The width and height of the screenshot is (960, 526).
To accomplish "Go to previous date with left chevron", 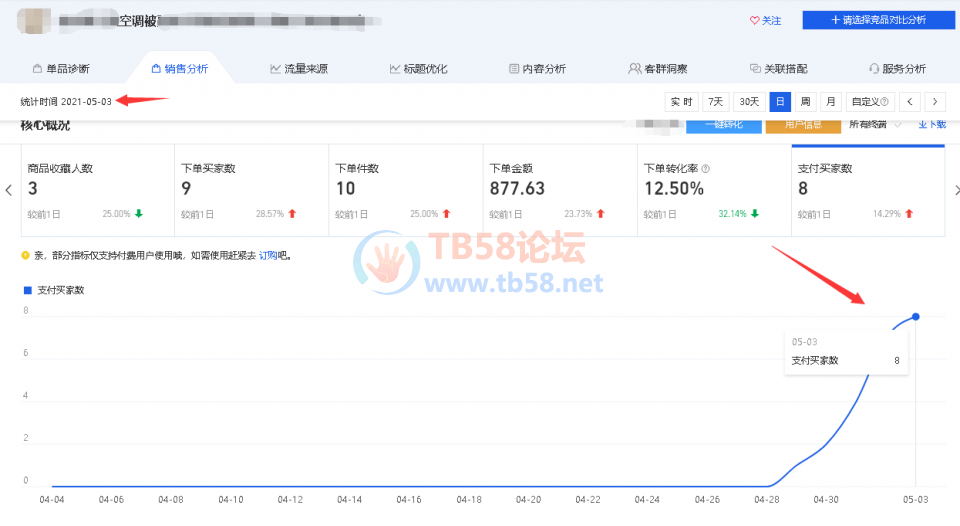I will pyautogui.click(x=910, y=102).
